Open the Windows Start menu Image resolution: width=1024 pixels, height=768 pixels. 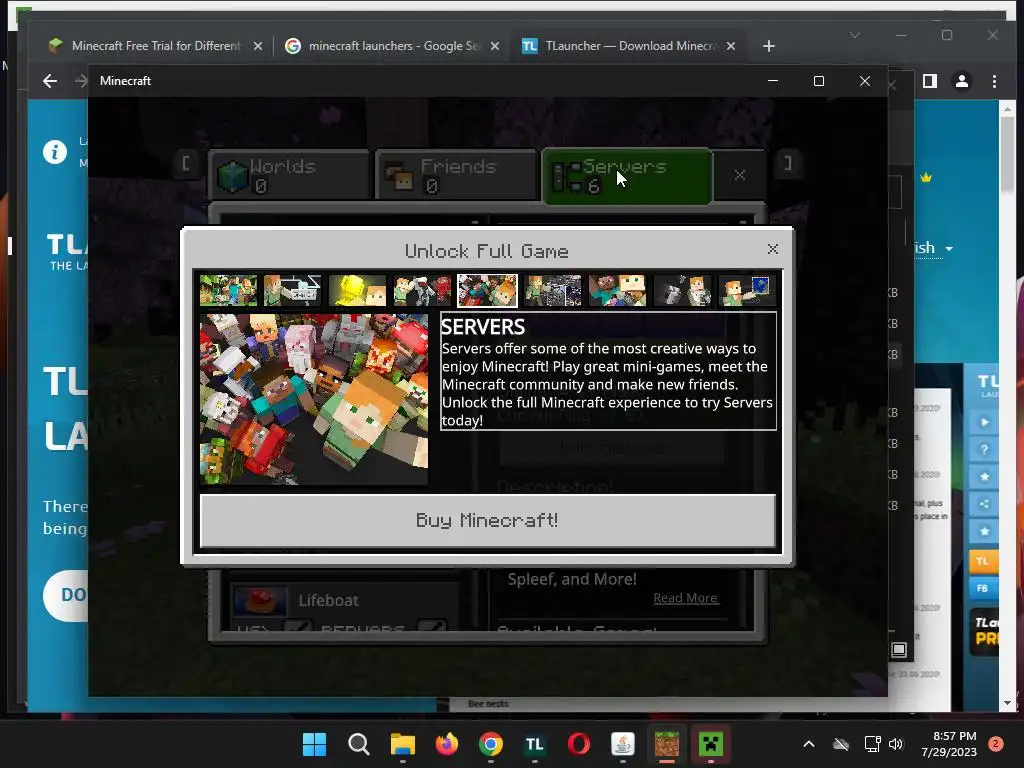pos(315,744)
